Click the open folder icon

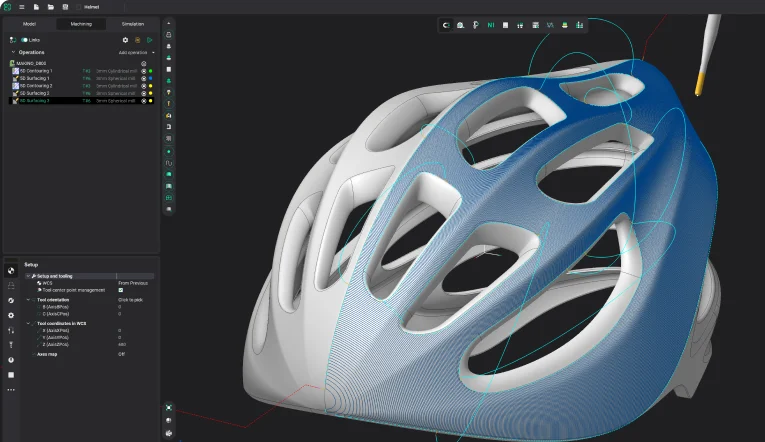[x=50, y=7]
